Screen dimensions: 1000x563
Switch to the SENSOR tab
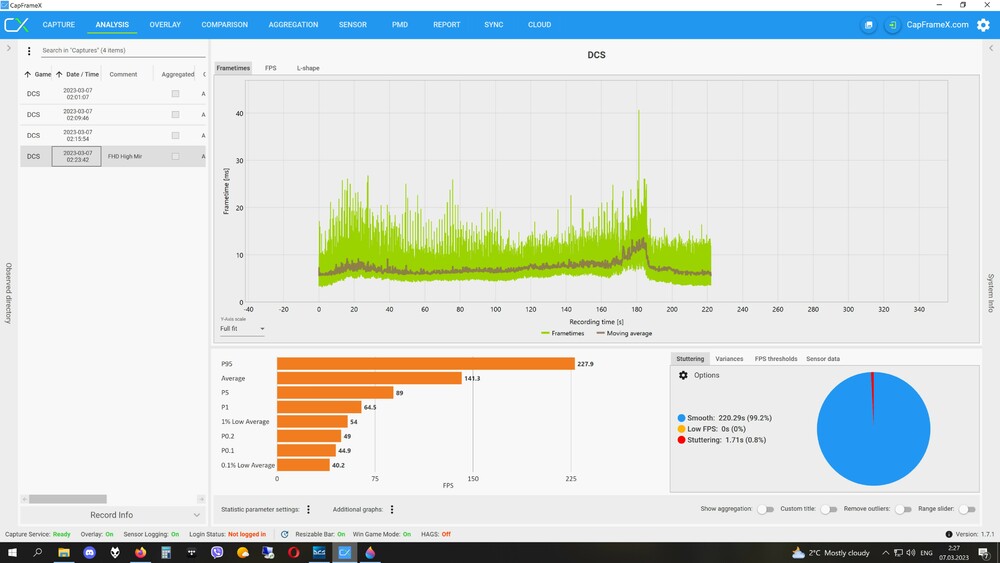353,25
